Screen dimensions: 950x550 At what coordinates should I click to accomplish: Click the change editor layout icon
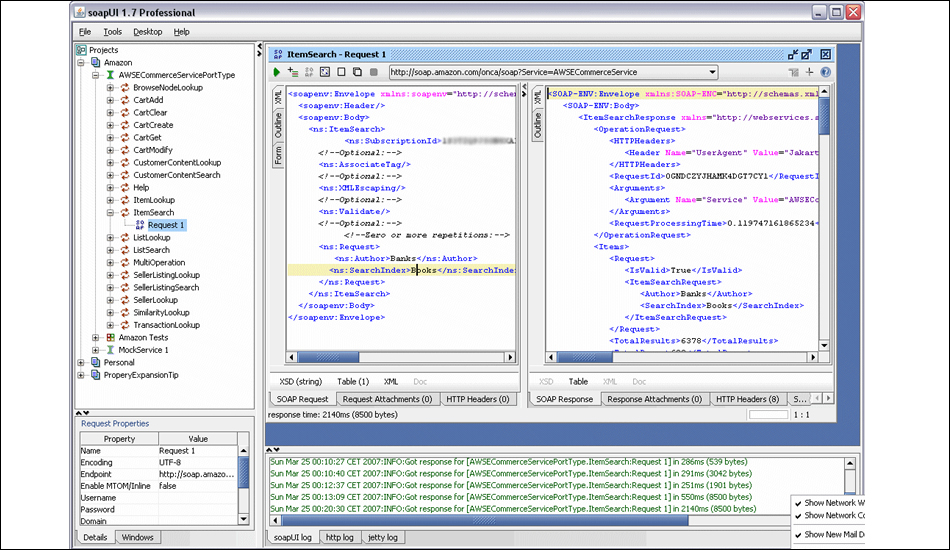point(794,72)
